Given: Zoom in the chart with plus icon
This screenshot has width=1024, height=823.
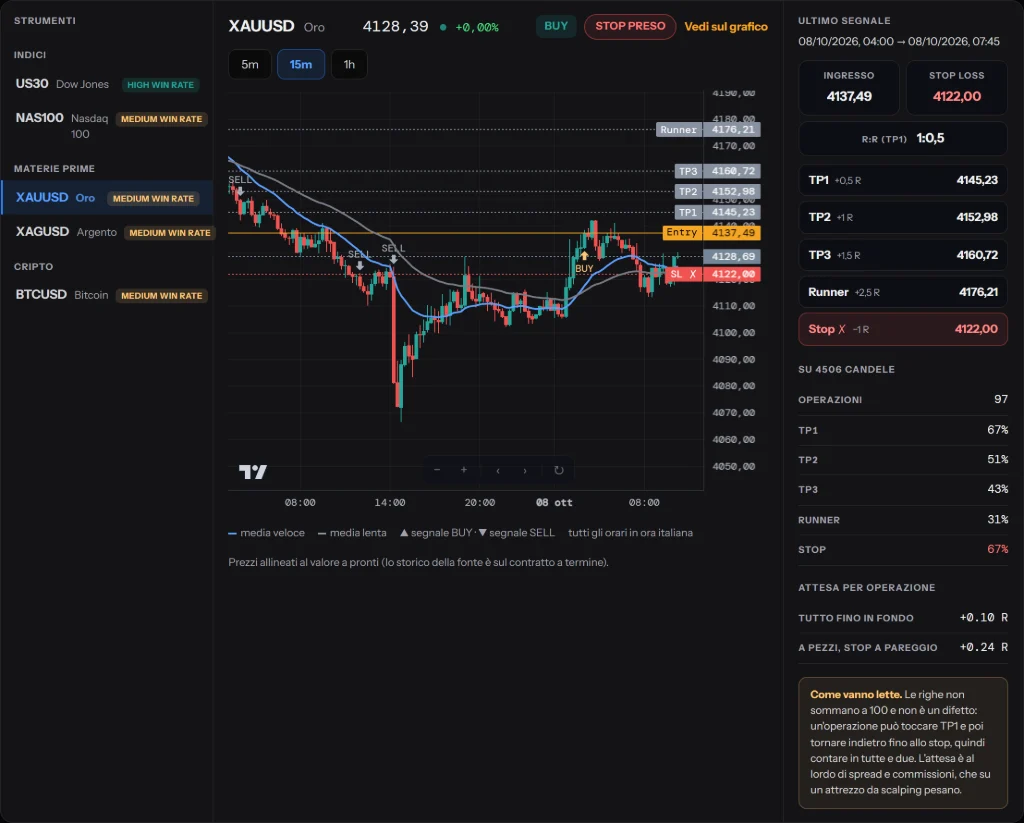Looking at the screenshot, I should click(464, 470).
